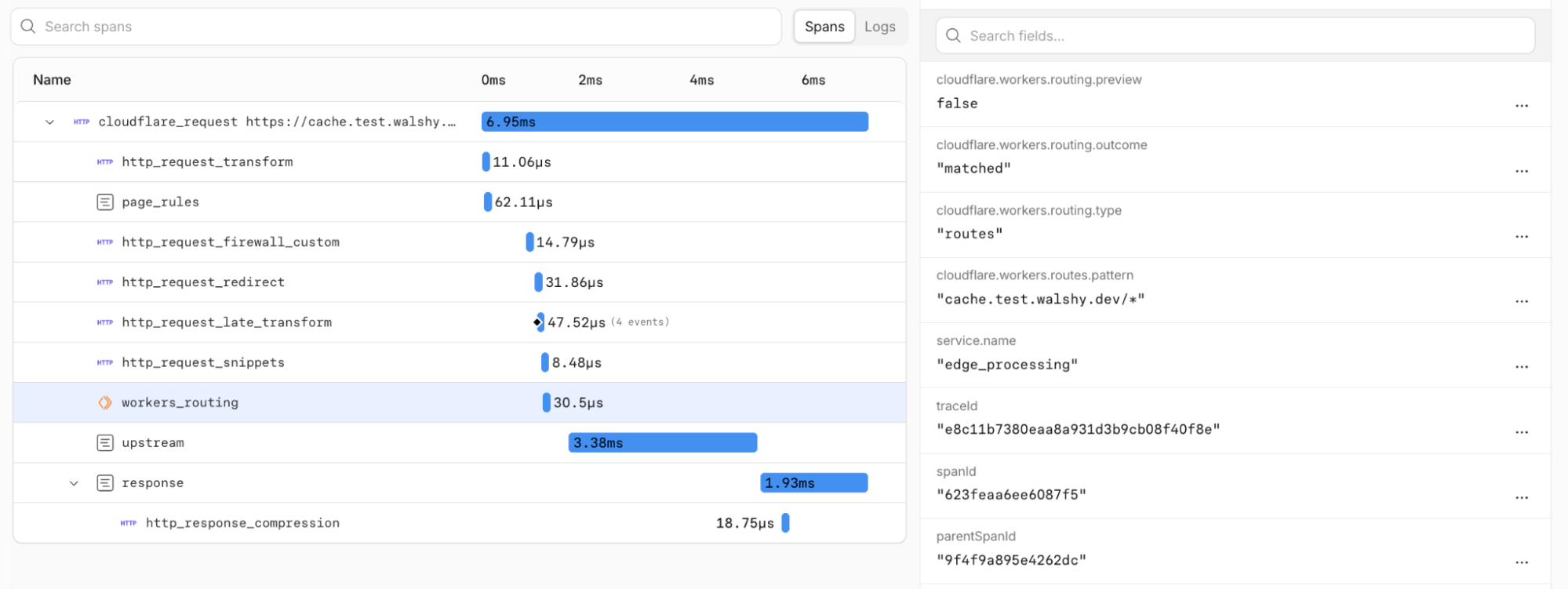The width and height of the screenshot is (1568, 589).
Task: Click the HTTP icon beside http_response_compression
Action: pos(129,523)
